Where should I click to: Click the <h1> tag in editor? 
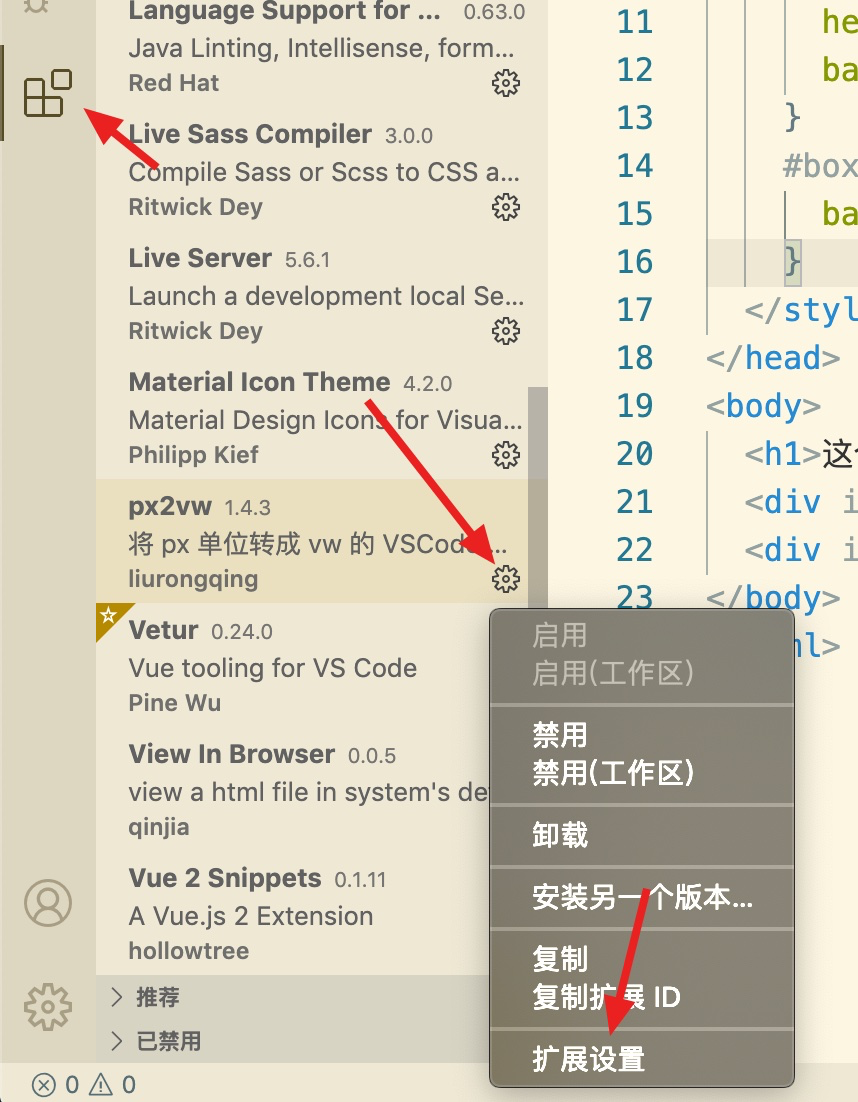coord(783,454)
